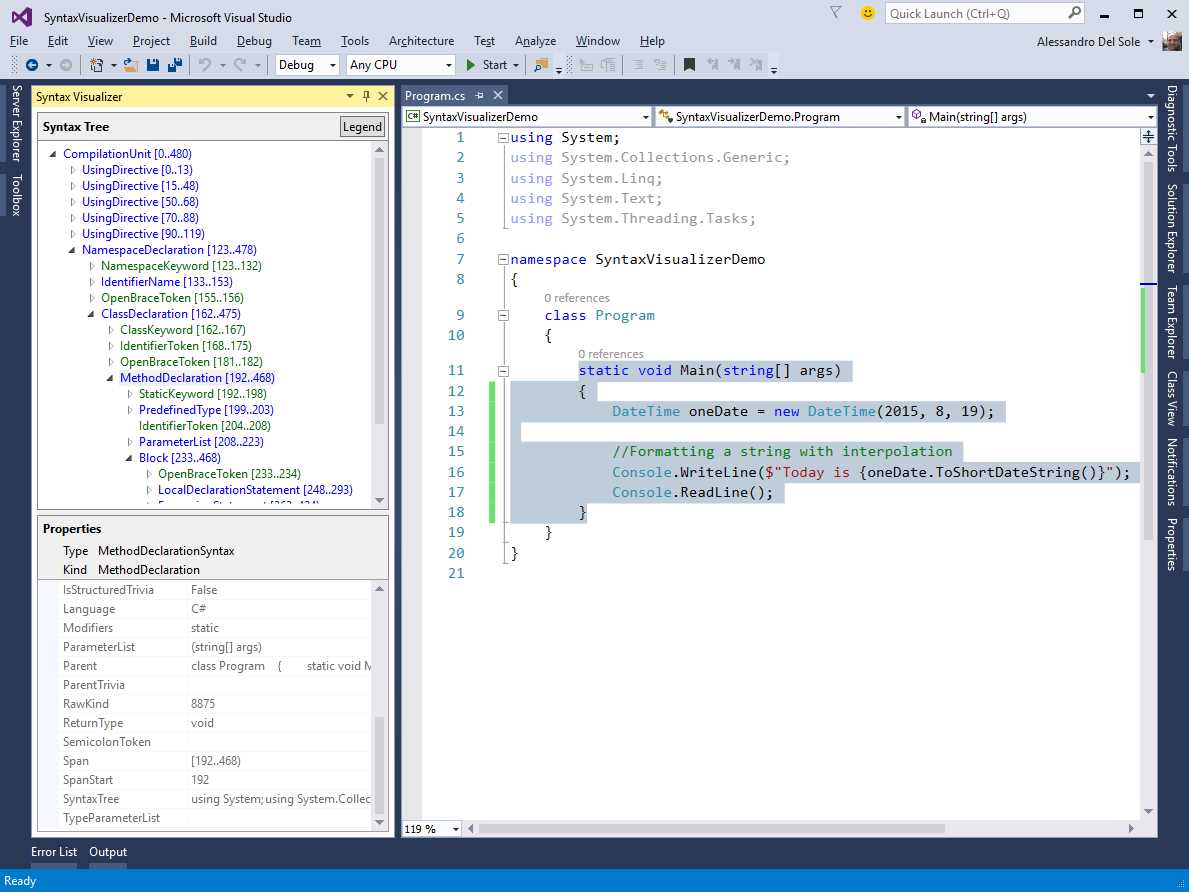Click the Legend button in Syntax Visualizer
Image resolution: width=1189 pixels, height=892 pixels.
361,126
